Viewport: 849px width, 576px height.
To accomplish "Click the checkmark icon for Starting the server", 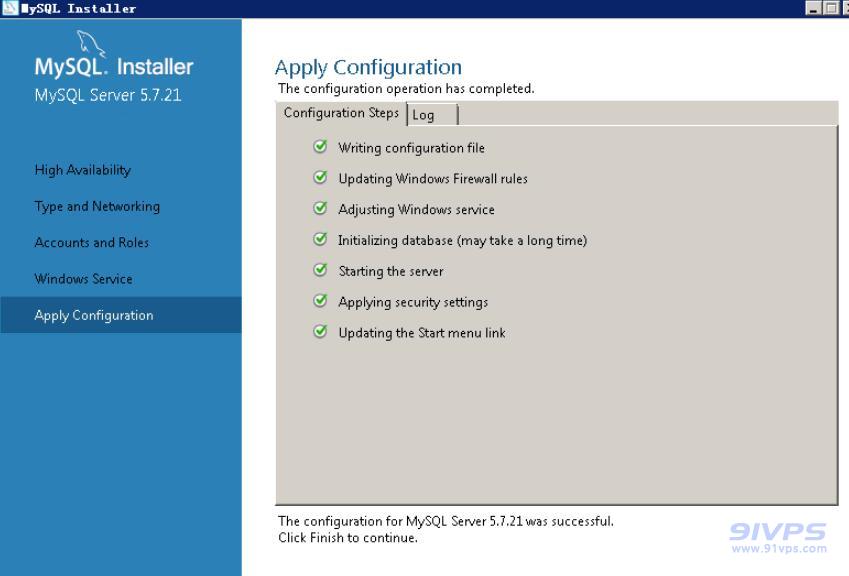I will pyautogui.click(x=321, y=270).
